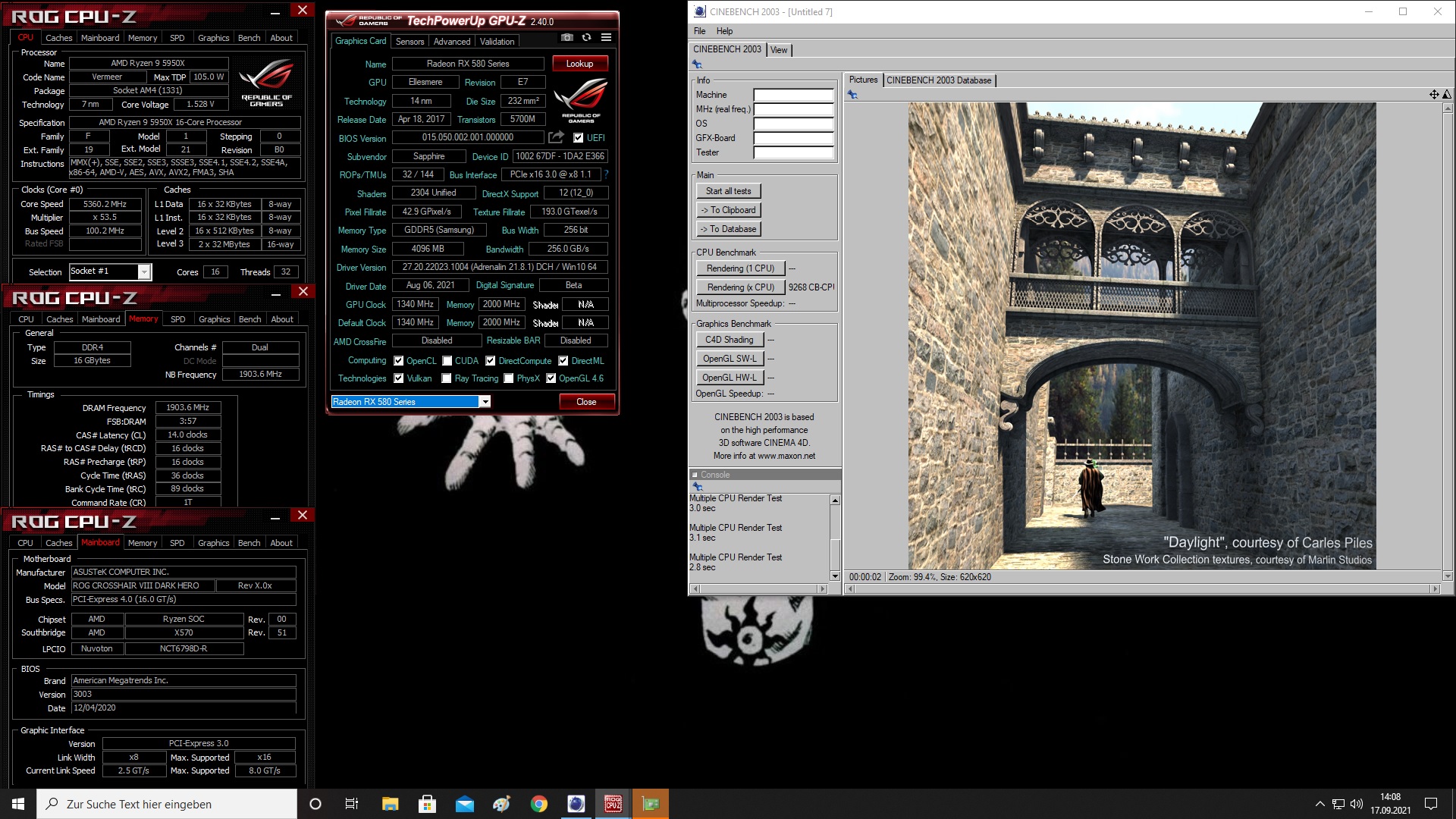Viewport: 1456px width, 819px height.
Task: Open the CINEBENCH File menu
Action: [699, 31]
